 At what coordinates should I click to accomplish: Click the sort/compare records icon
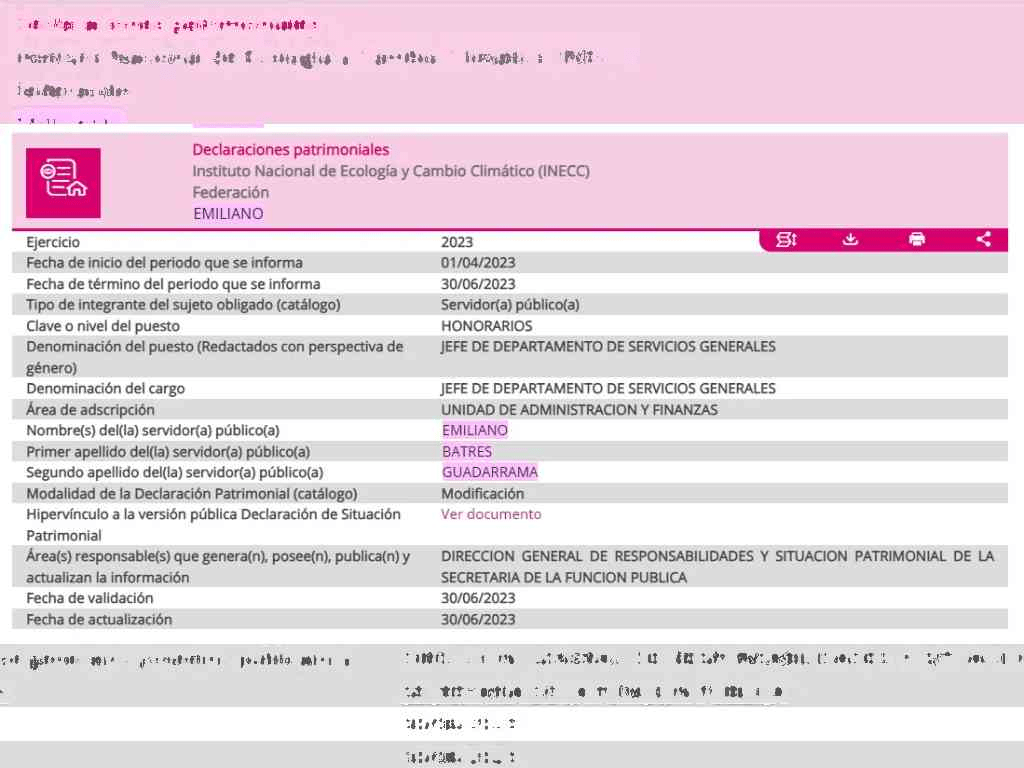pyautogui.click(x=786, y=240)
